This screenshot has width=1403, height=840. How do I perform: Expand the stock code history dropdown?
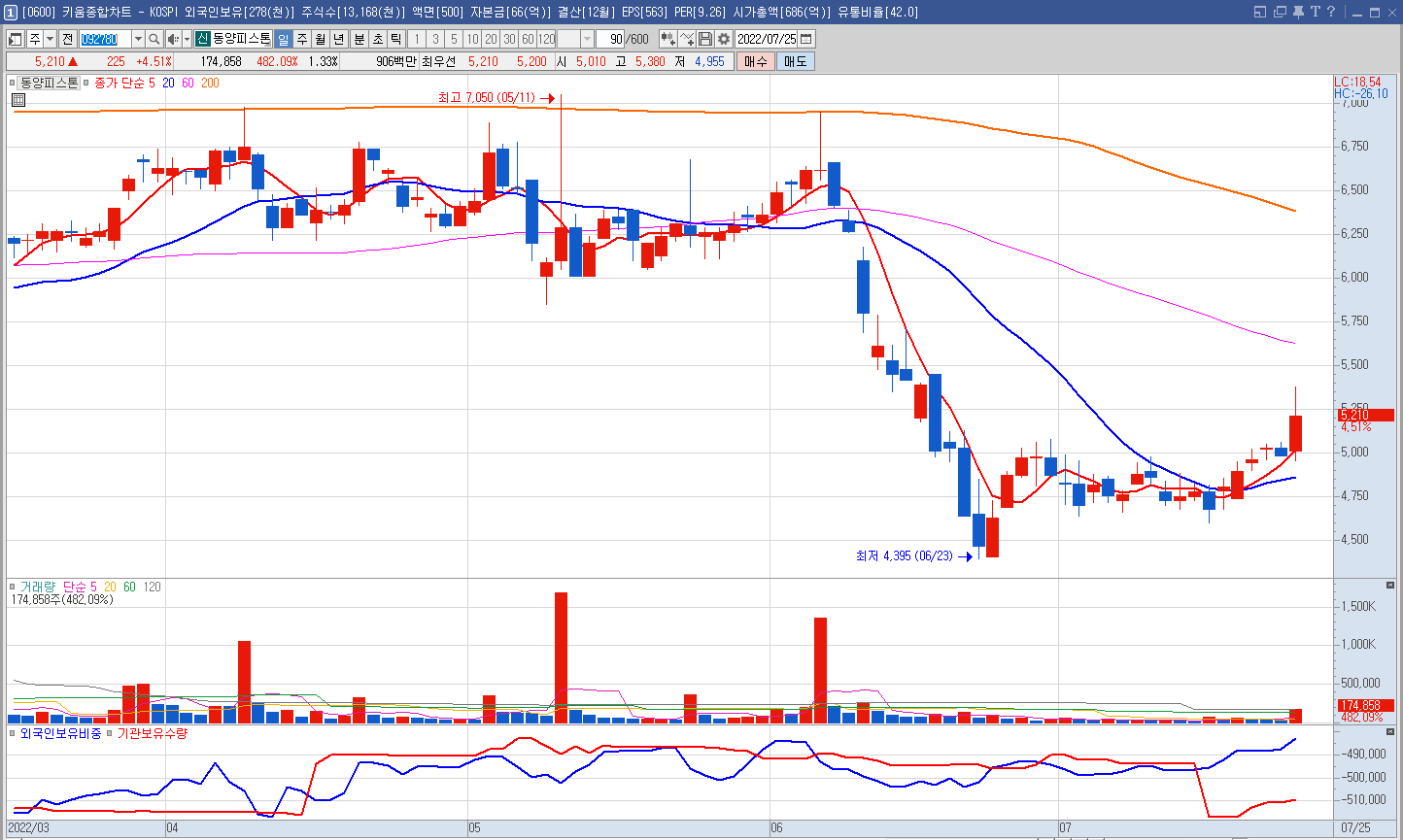pos(138,39)
